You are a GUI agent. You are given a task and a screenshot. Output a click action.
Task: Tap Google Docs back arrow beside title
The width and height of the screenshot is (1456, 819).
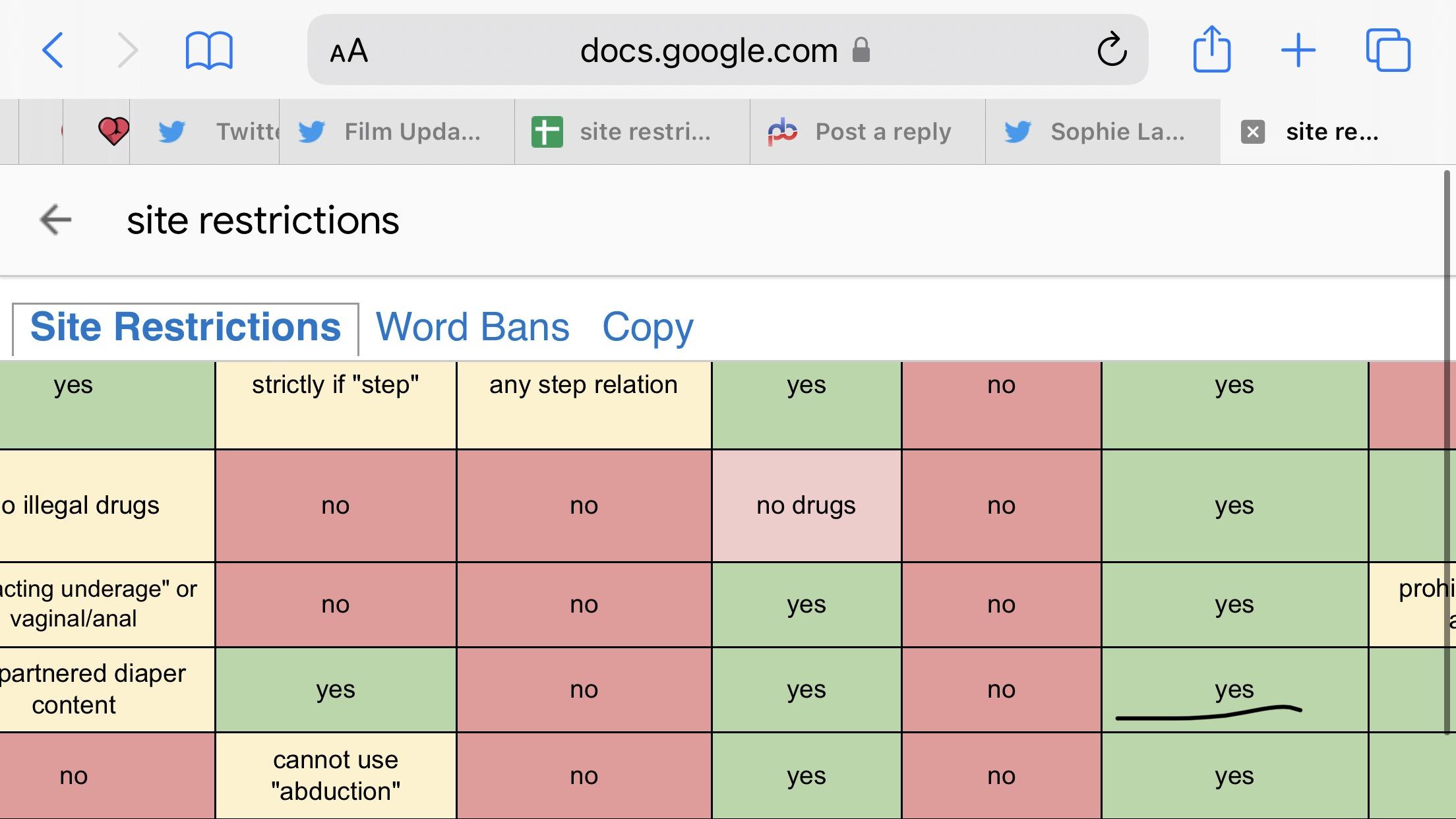[x=55, y=220]
